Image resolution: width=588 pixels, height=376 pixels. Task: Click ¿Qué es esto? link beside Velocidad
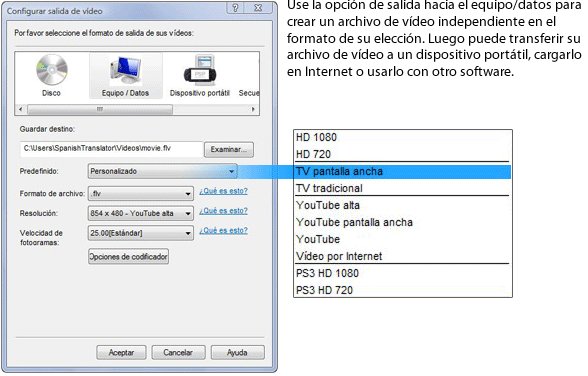click(223, 231)
